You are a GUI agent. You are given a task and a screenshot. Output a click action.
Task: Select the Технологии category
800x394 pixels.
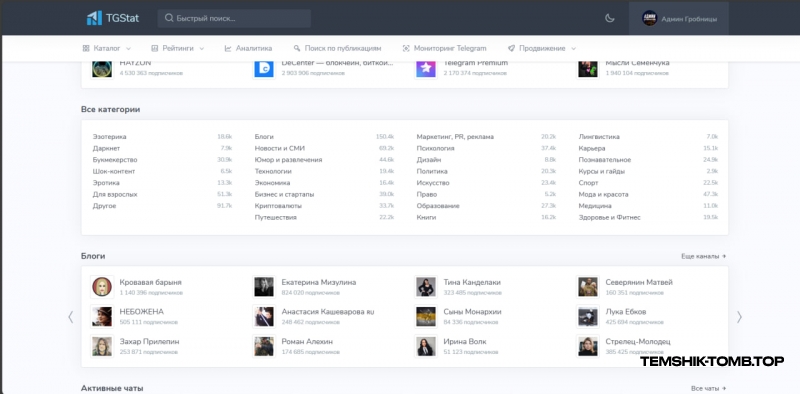273,171
